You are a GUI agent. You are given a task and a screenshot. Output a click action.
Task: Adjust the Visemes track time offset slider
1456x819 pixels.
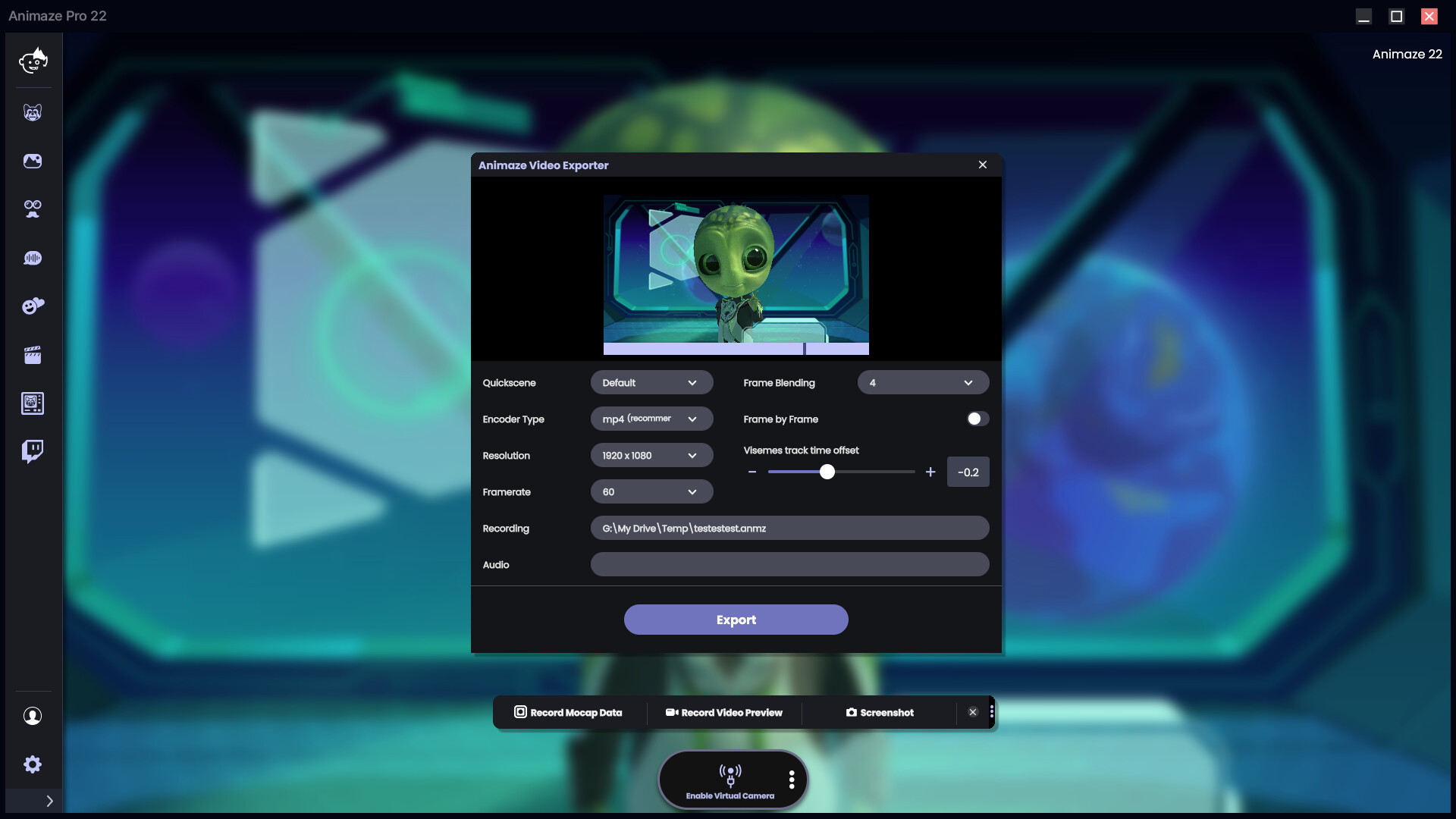coord(827,472)
